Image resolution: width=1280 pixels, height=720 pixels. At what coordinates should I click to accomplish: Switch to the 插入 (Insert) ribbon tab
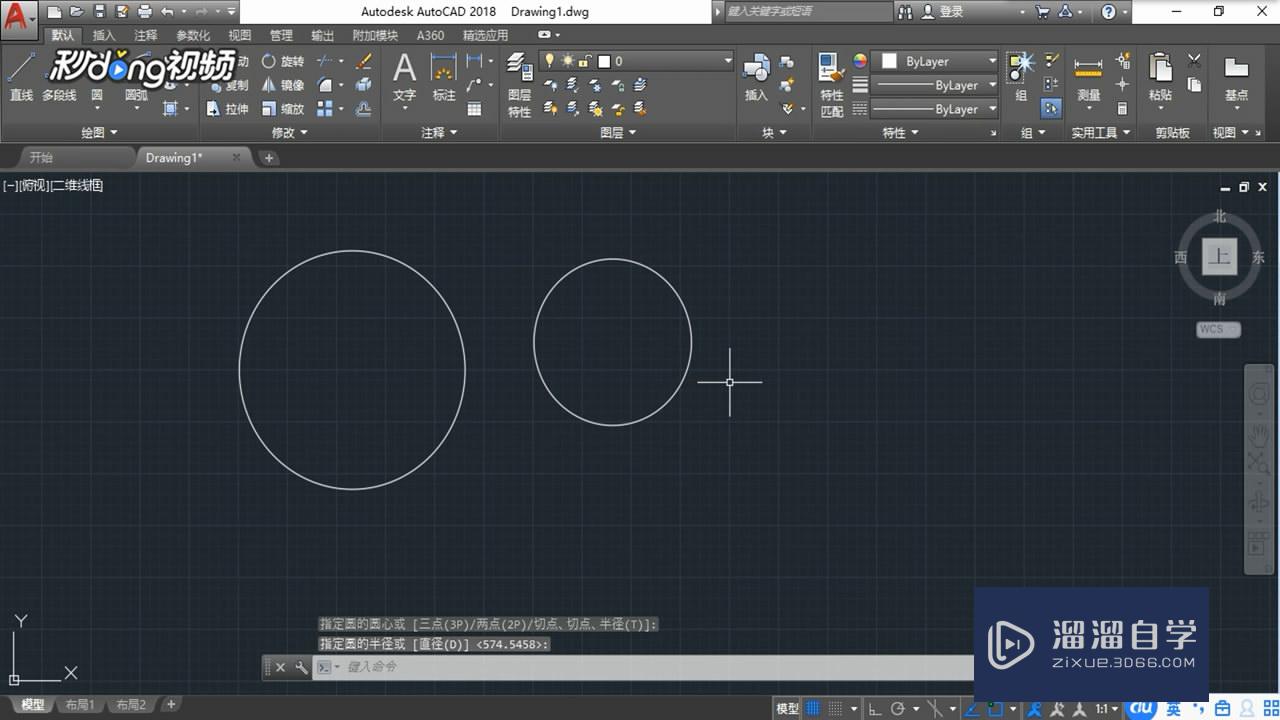[x=106, y=34]
